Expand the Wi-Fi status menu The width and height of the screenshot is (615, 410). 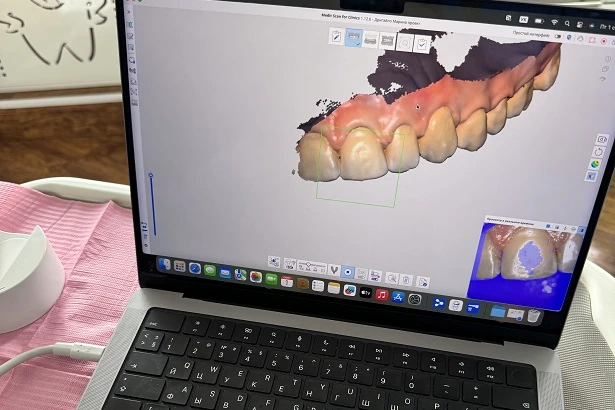point(555,22)
